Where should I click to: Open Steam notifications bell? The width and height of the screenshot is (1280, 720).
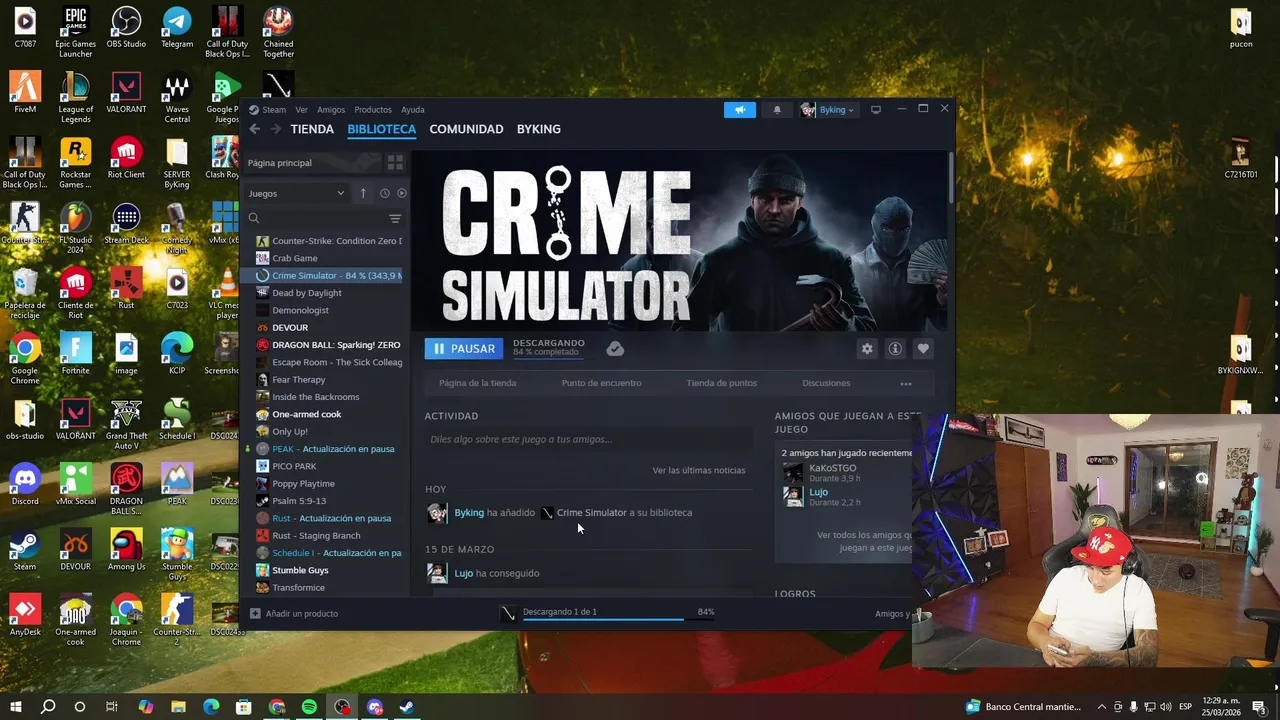tap(777, 110)
